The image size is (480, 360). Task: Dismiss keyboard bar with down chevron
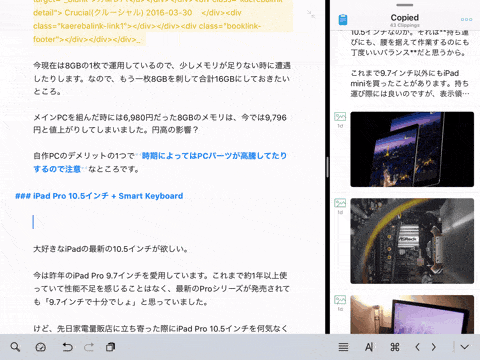(x=465, y=347)
